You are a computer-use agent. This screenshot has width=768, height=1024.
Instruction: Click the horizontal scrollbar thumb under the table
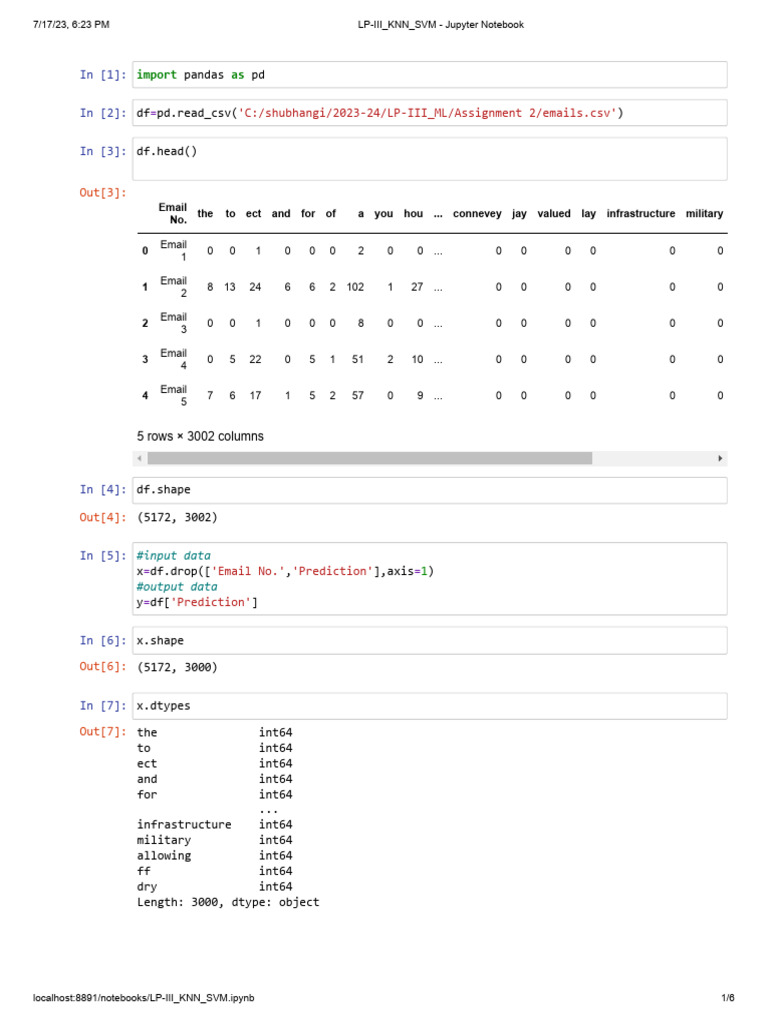370,458
